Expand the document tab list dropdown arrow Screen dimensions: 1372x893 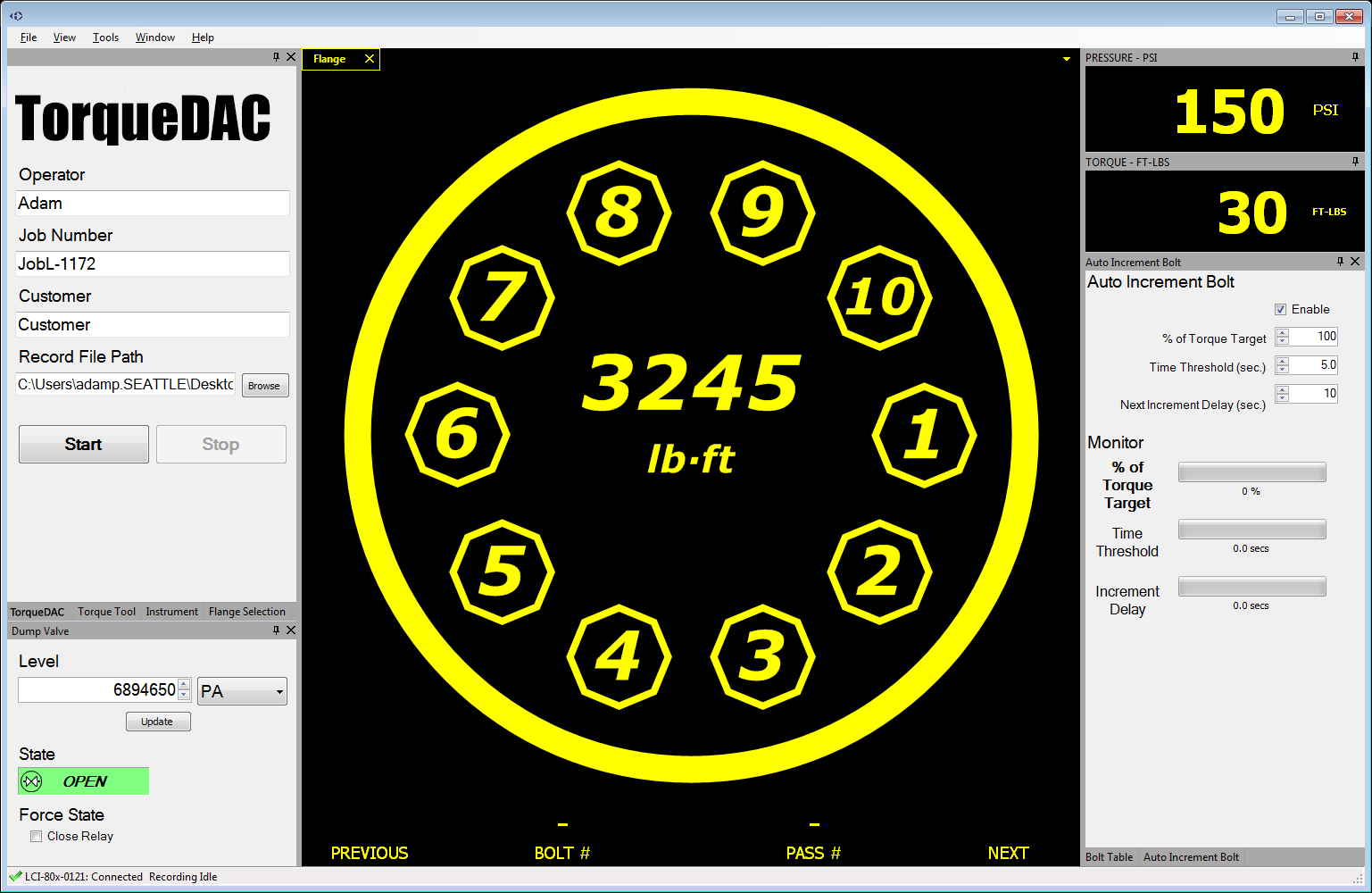tap(1066, 59)
